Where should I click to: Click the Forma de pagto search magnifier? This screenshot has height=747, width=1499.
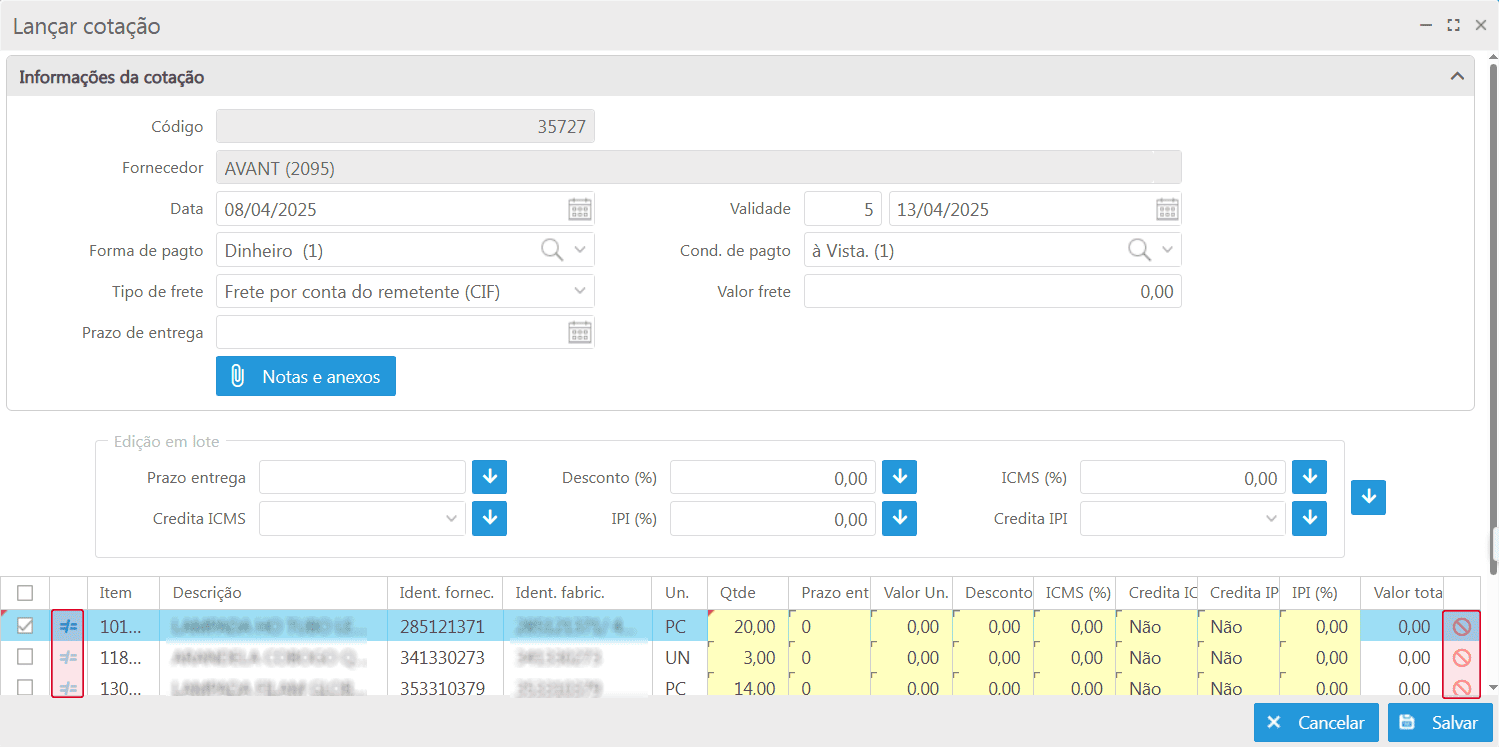pos(551,250)
